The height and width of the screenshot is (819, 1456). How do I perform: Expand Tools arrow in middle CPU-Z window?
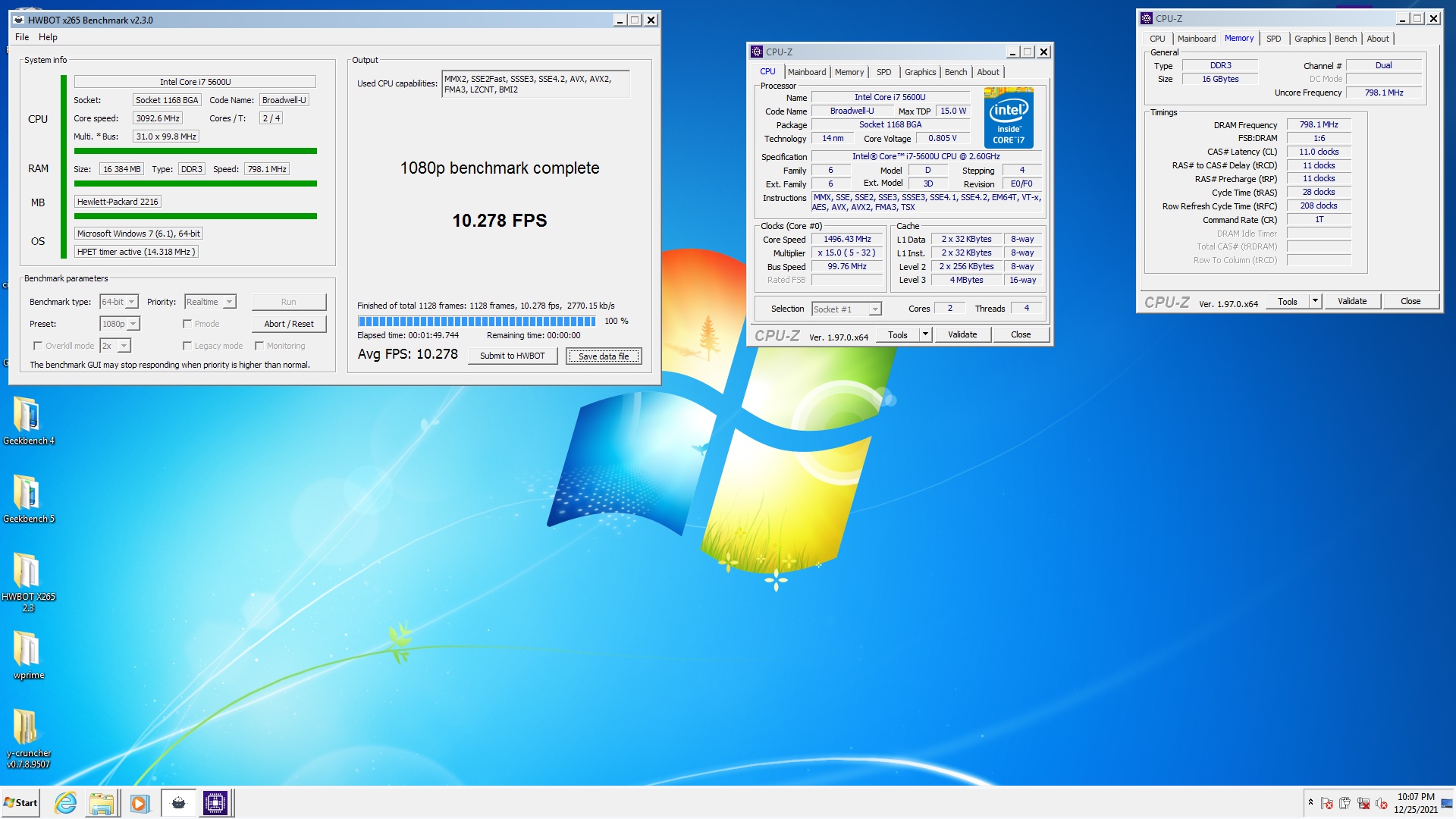click(925, 334)
